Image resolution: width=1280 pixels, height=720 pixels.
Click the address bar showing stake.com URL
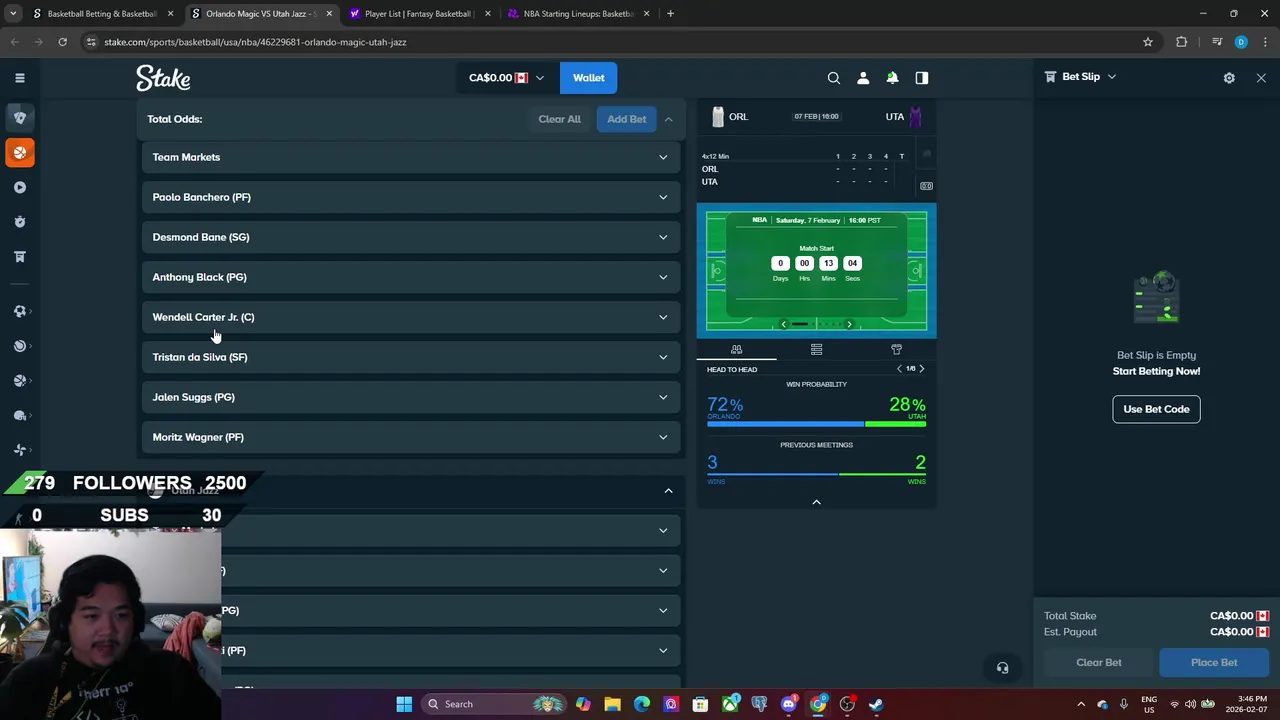coord(610,42)
